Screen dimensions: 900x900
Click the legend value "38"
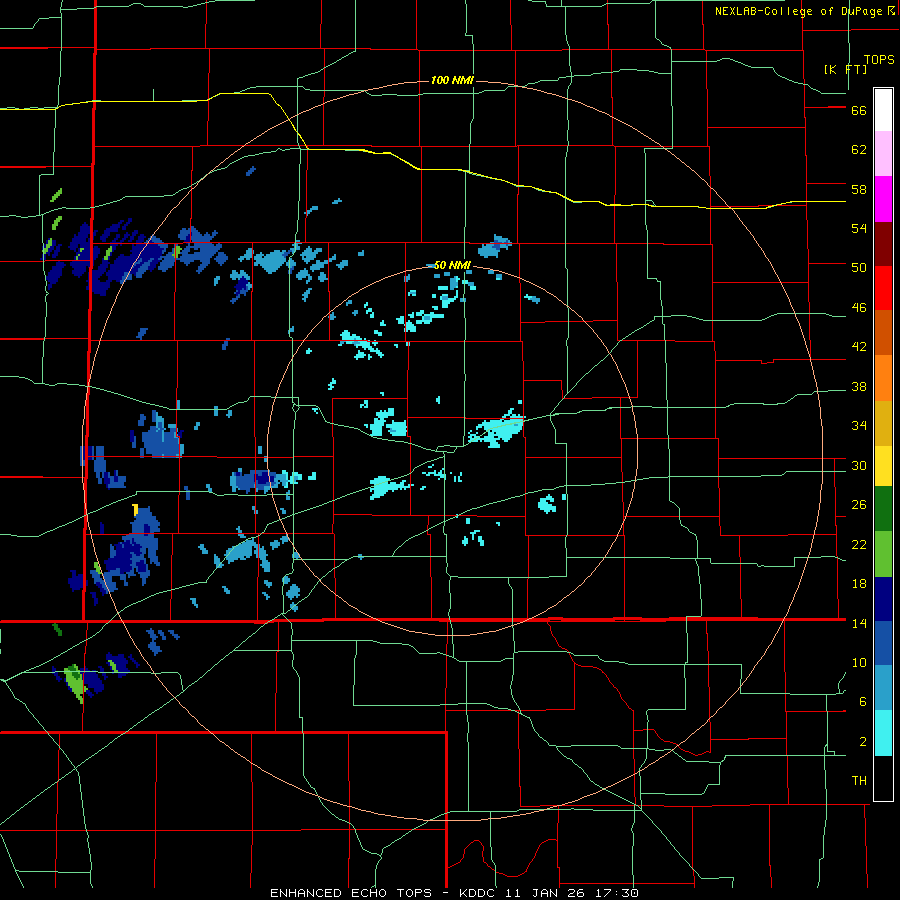(x=859, y=387)
